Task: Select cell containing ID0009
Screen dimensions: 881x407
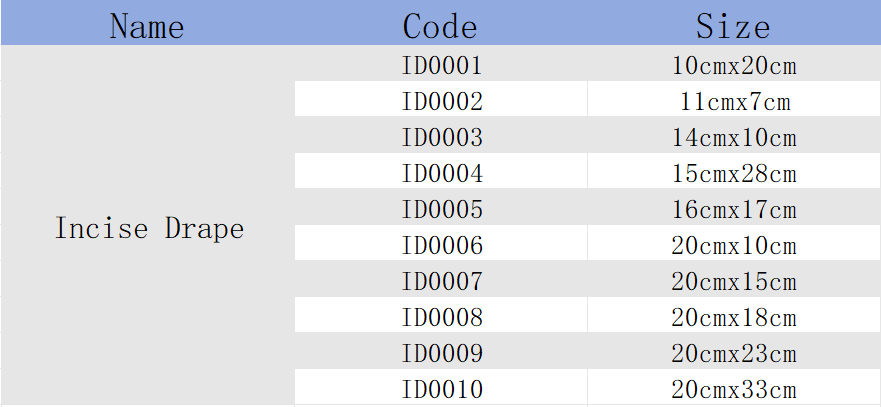Action: (441, 351)
